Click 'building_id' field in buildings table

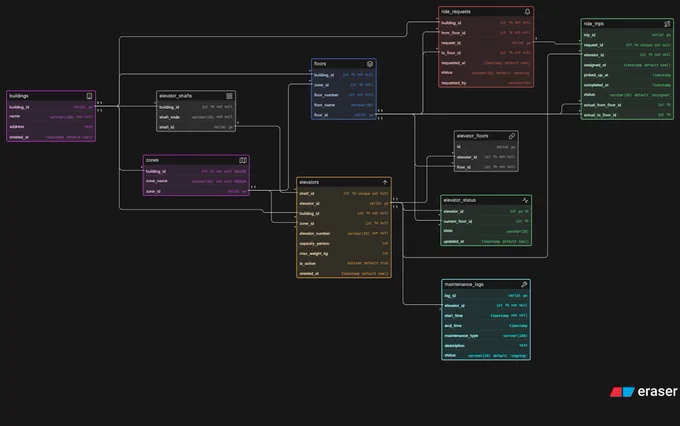click(x=51, y=107)
